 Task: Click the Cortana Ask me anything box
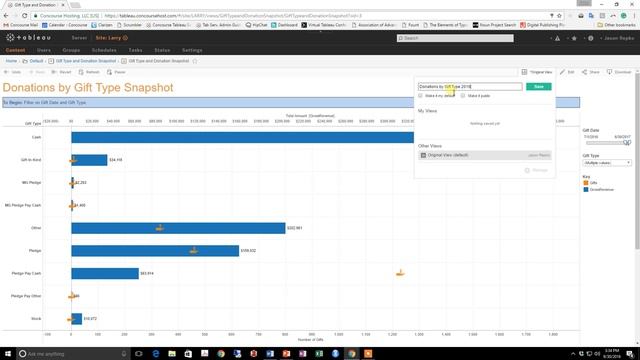pyautogui.click(x=73, y=353)
